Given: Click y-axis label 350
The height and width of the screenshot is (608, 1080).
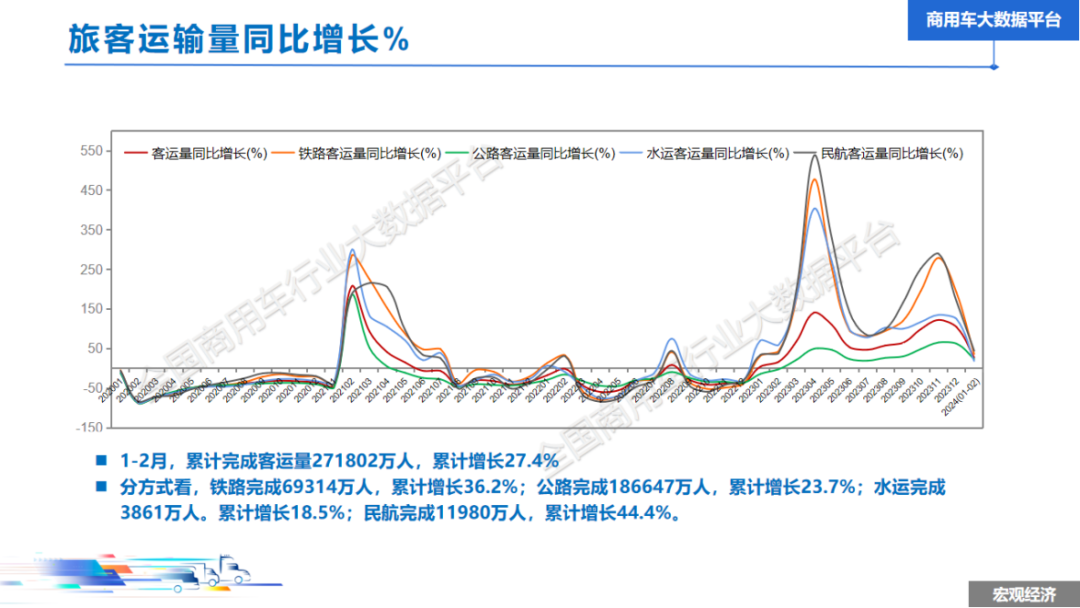Looking at the screenshot, I should pyautogui.click(x=91, y=230).
